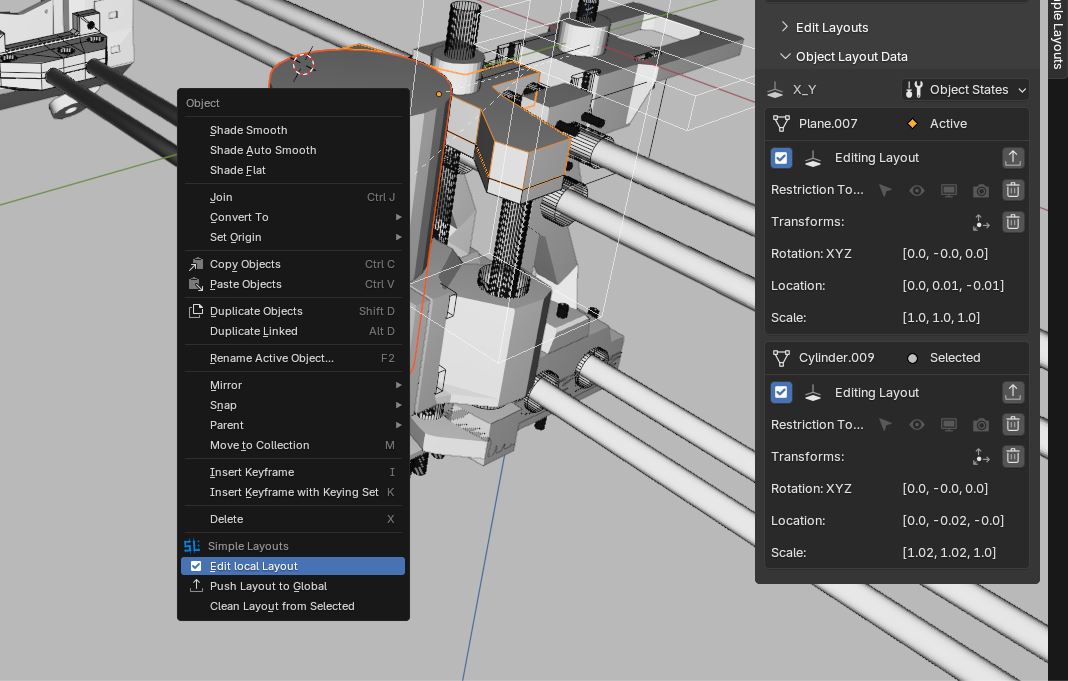Screen dimensions: 1068x681
Task: Collapse the Object Layout Data section
Action: click(x=851, y=57)
